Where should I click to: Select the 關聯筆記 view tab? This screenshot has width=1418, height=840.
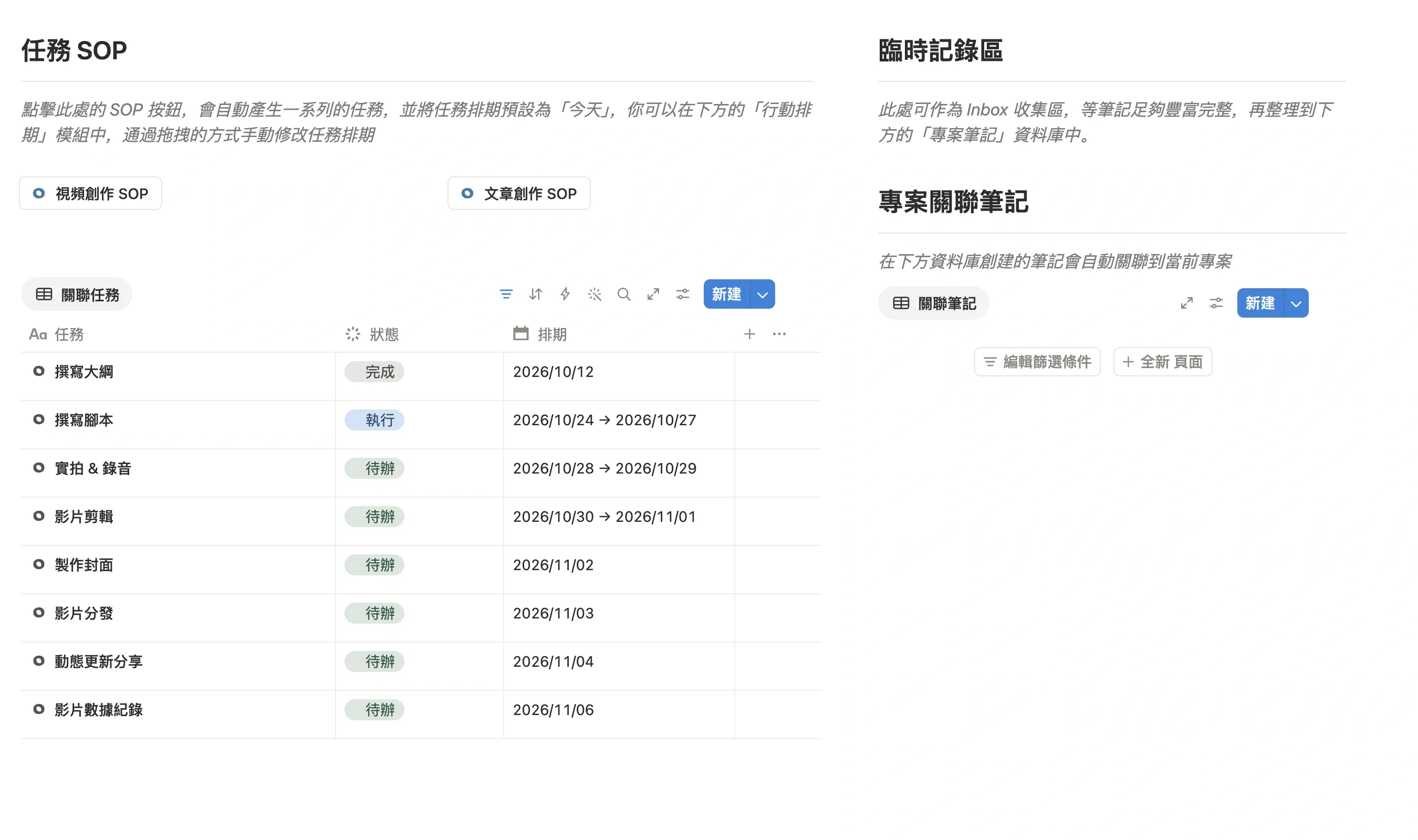coord(933,303)
